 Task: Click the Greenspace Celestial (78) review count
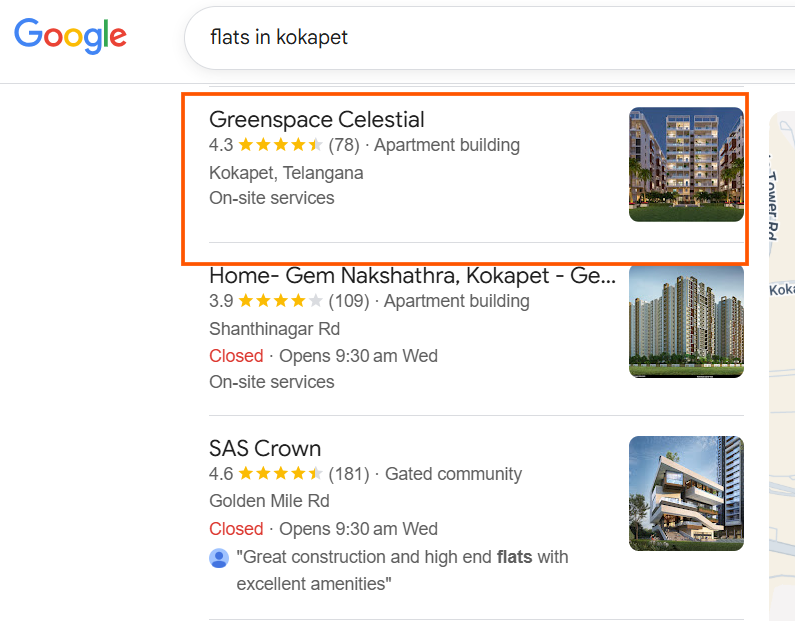[x=343, y=146]
